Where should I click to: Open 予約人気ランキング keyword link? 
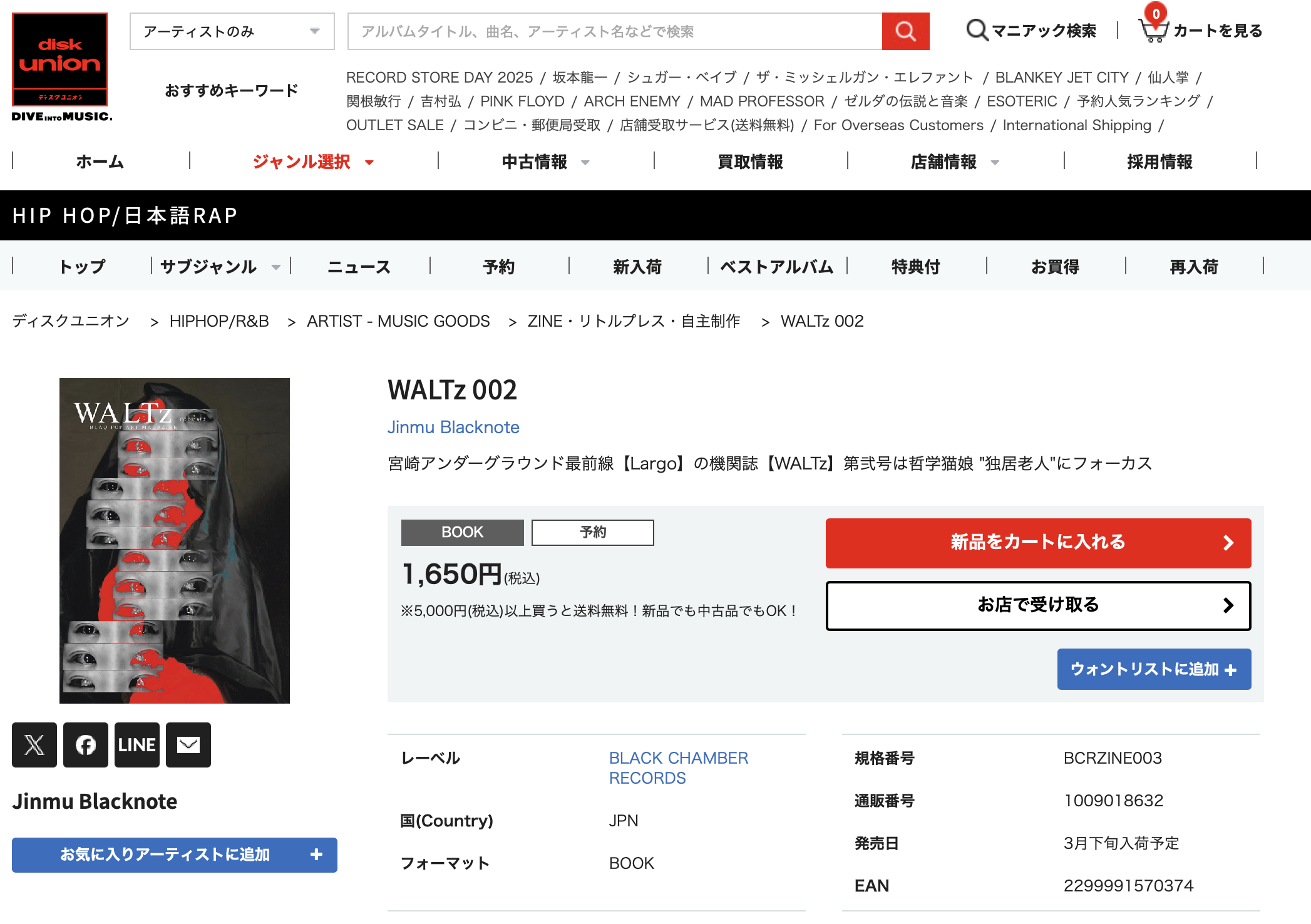[x=1138, y=101]
